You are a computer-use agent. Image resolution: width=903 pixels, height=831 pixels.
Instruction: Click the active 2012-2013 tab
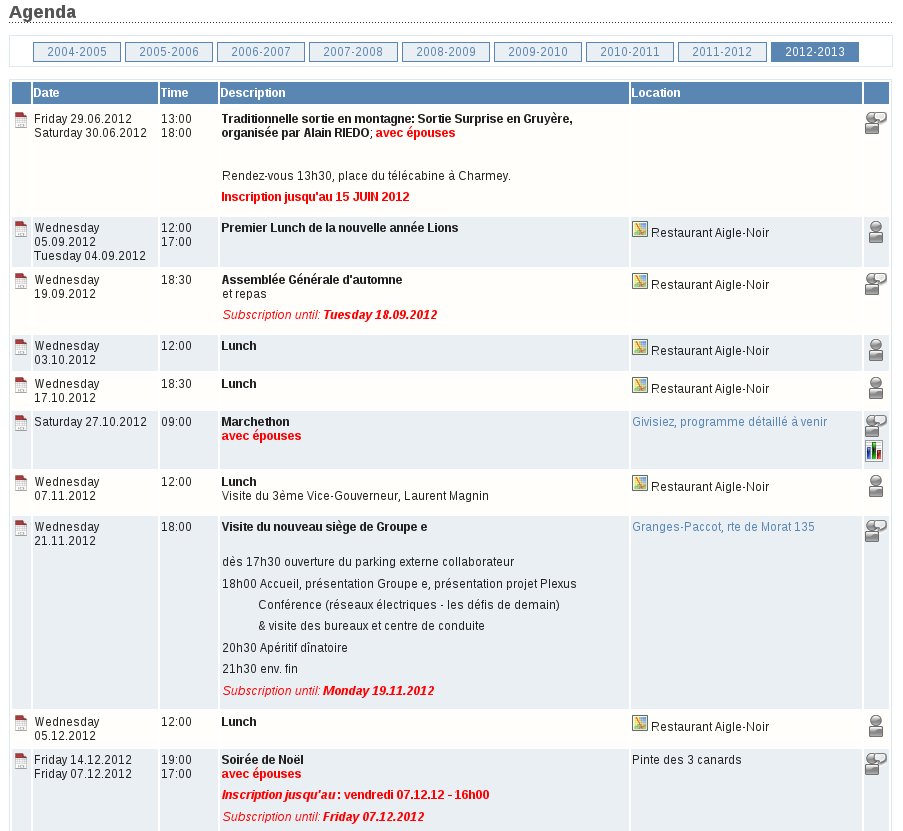(815, 52)
